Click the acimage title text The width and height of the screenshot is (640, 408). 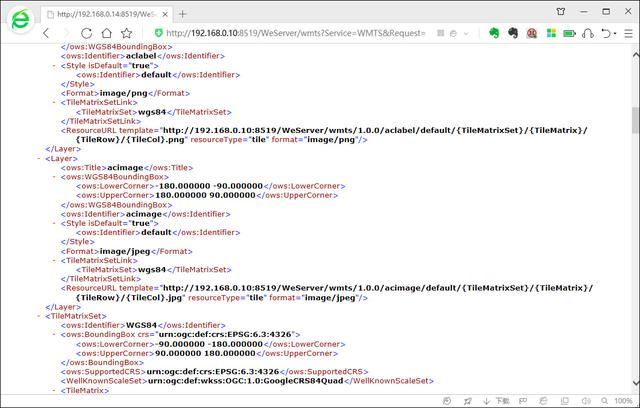coord(125,168)
